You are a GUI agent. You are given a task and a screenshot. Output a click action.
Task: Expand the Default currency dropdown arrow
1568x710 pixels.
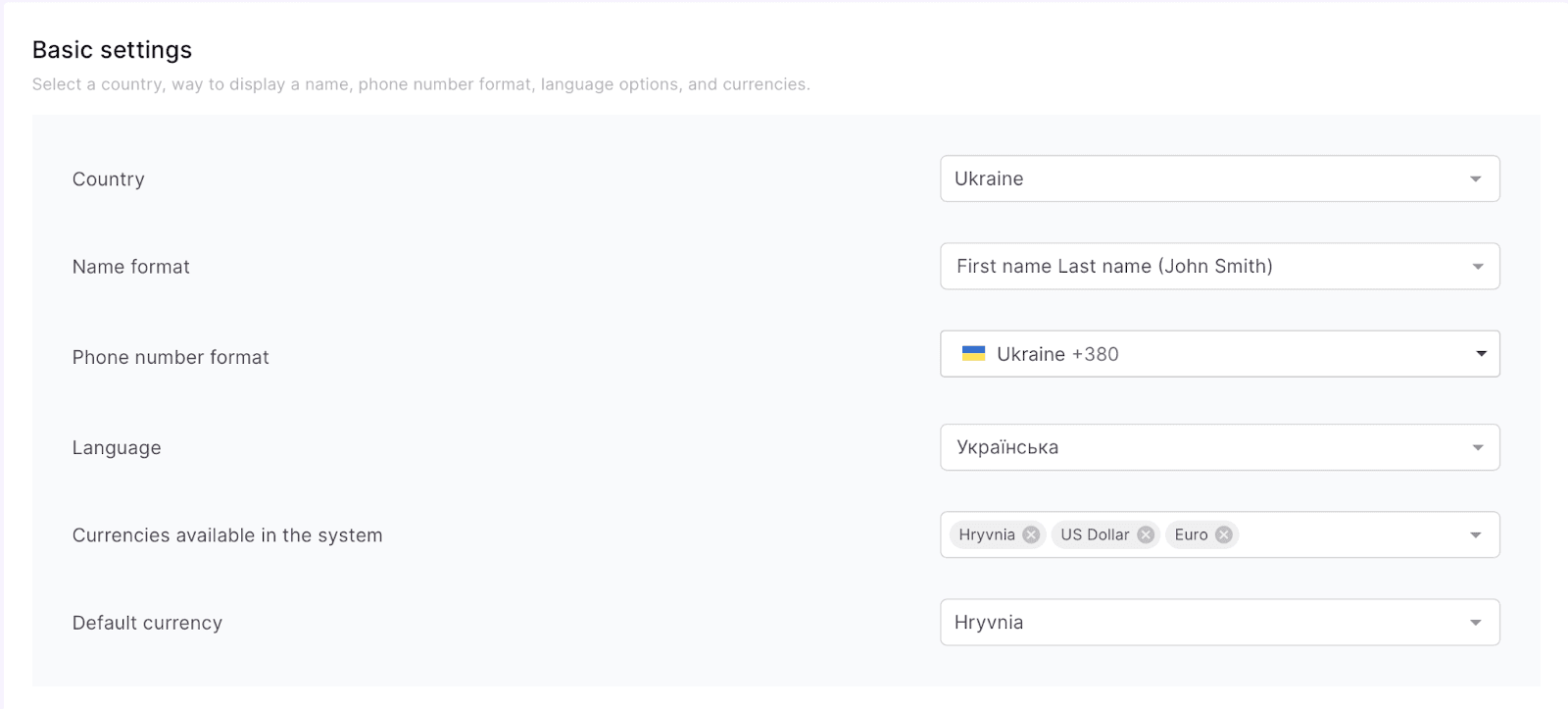1475,623
